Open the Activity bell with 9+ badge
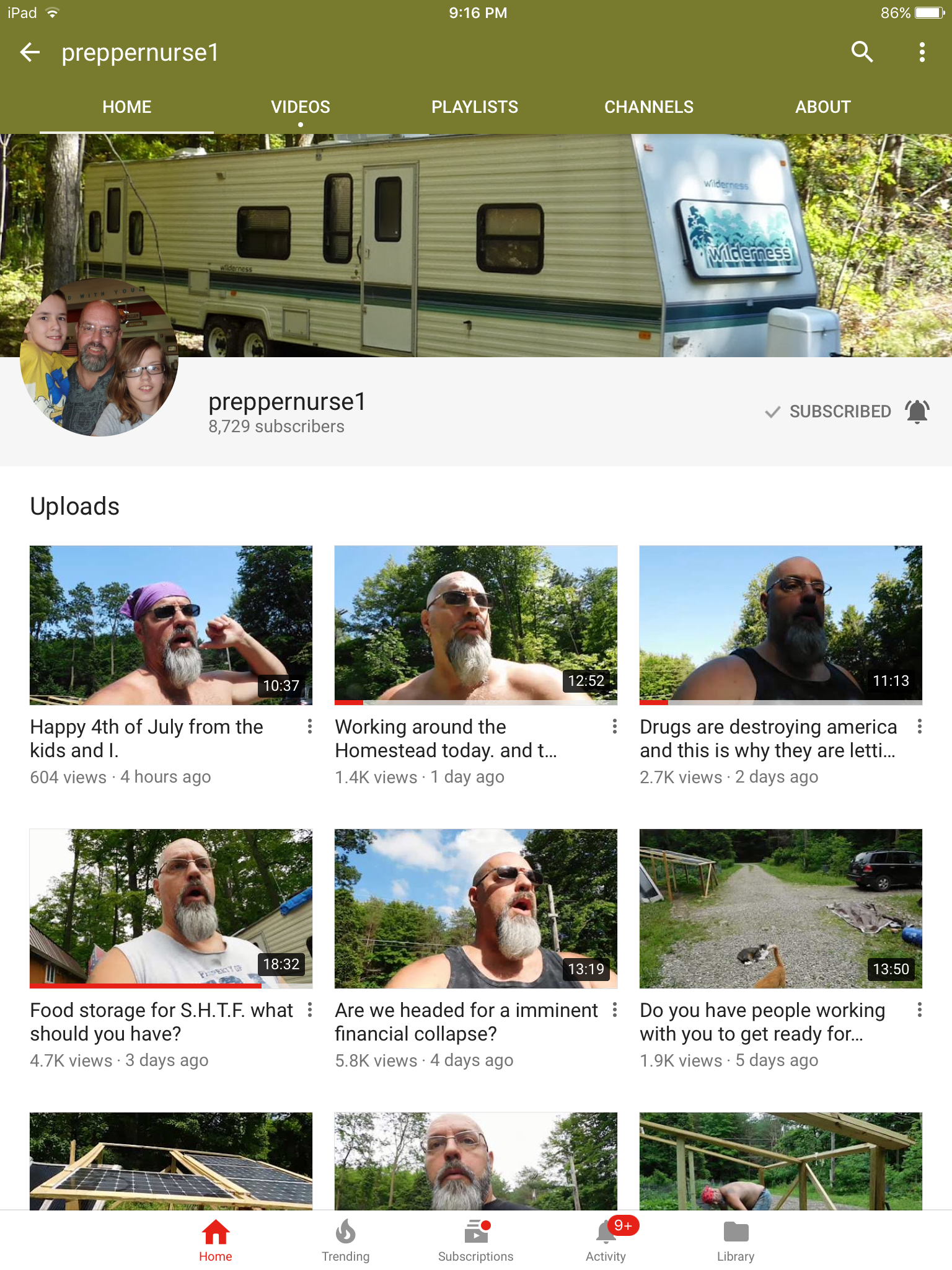 606,1240
